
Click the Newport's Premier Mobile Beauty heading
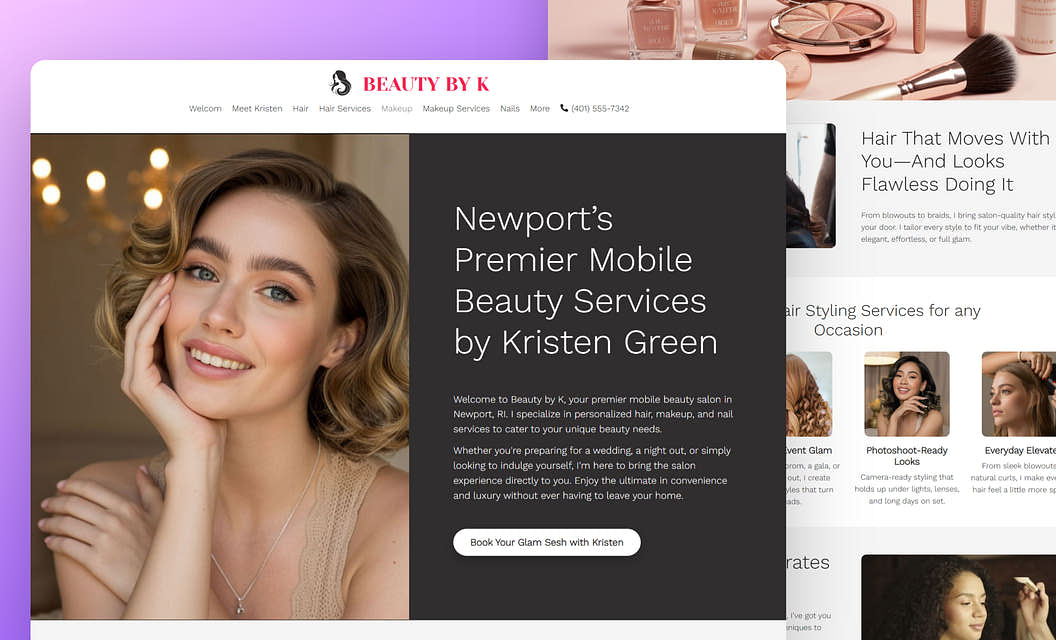pos(585,280)
